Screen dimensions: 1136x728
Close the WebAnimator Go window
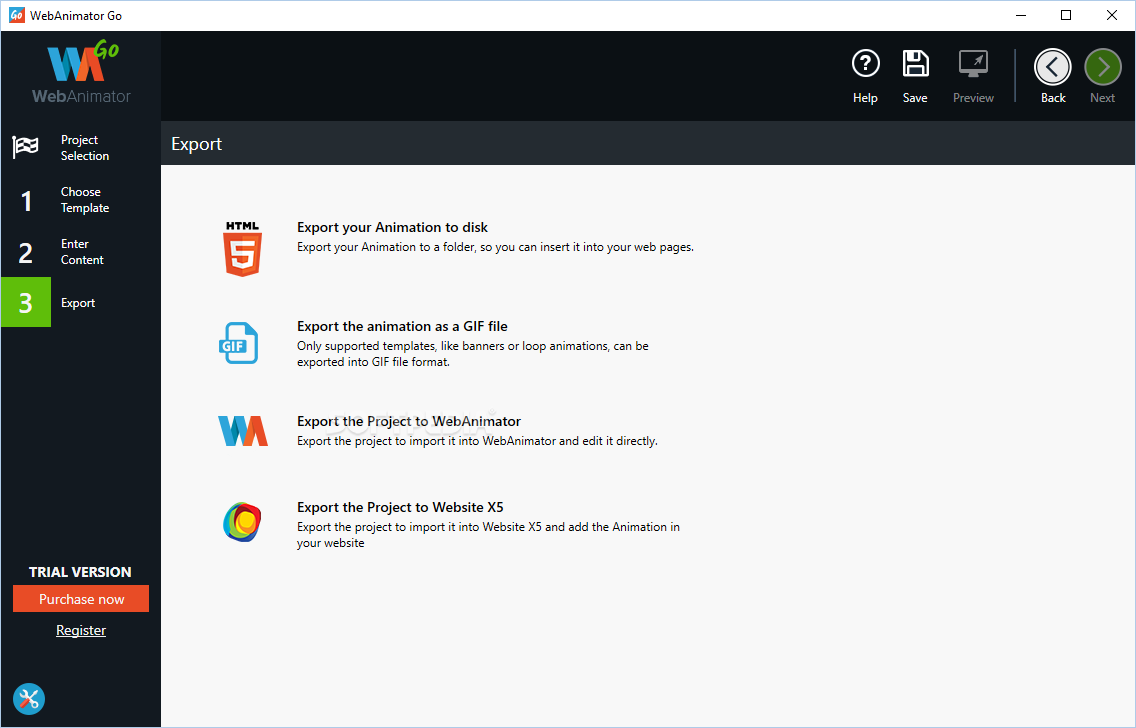[x=1111, y=15]
